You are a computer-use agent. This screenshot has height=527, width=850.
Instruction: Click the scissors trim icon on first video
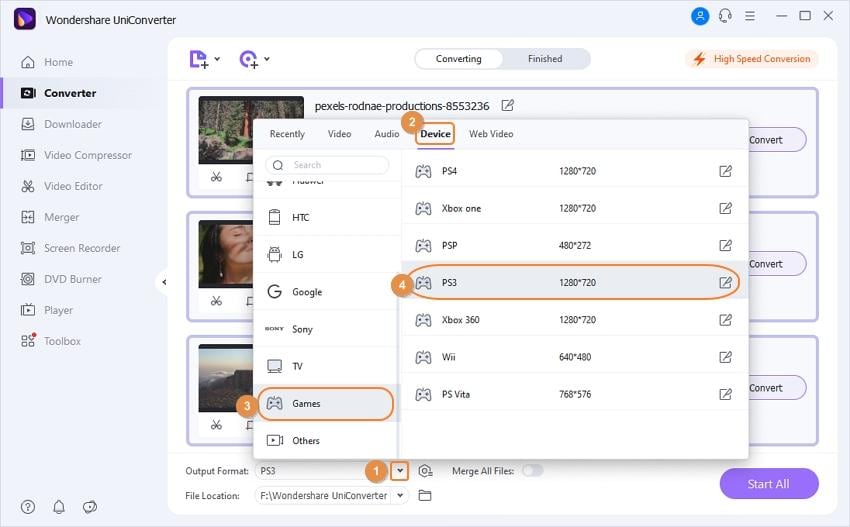click(216, 177)
